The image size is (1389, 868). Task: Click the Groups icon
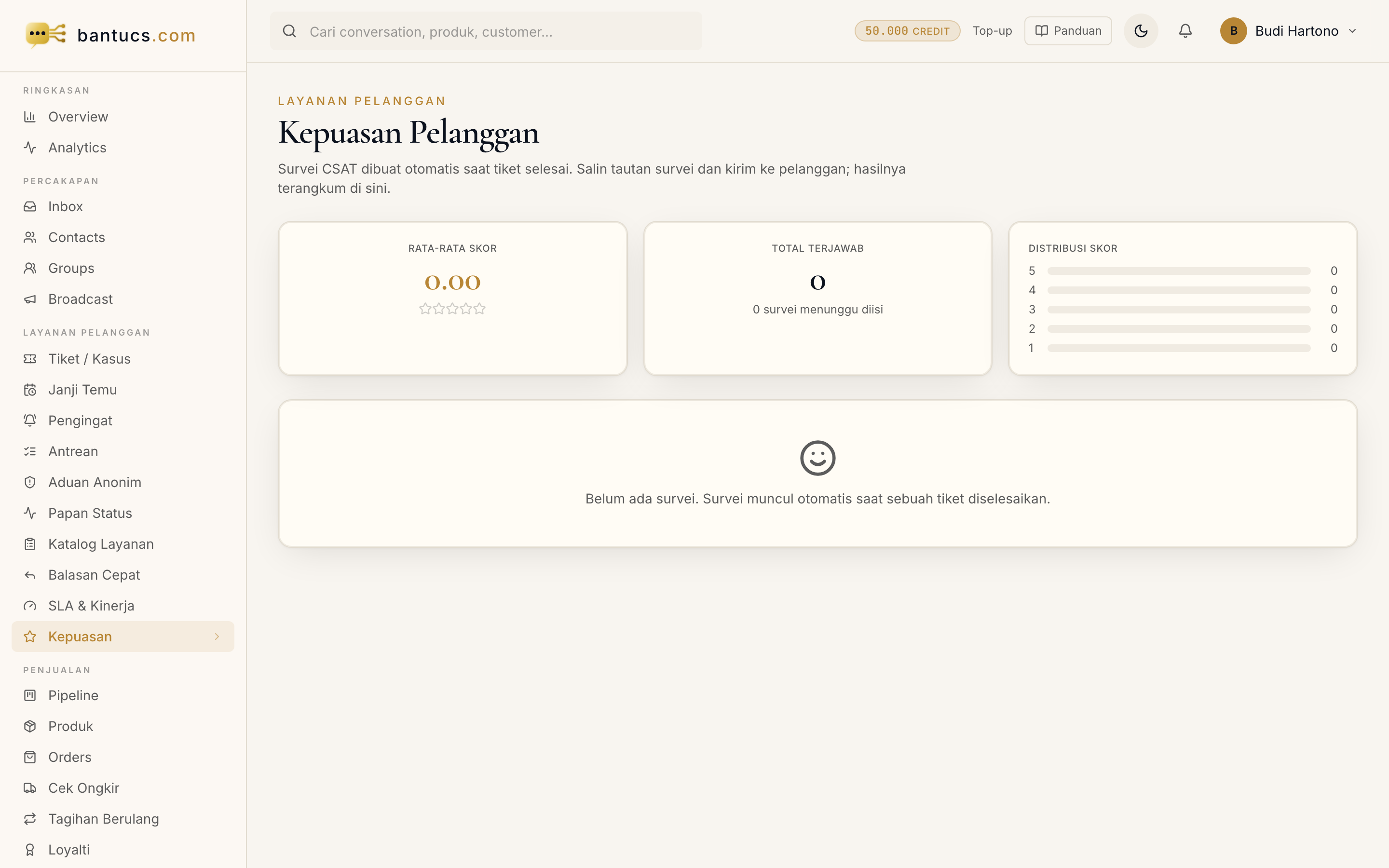(x=30, y=268)
